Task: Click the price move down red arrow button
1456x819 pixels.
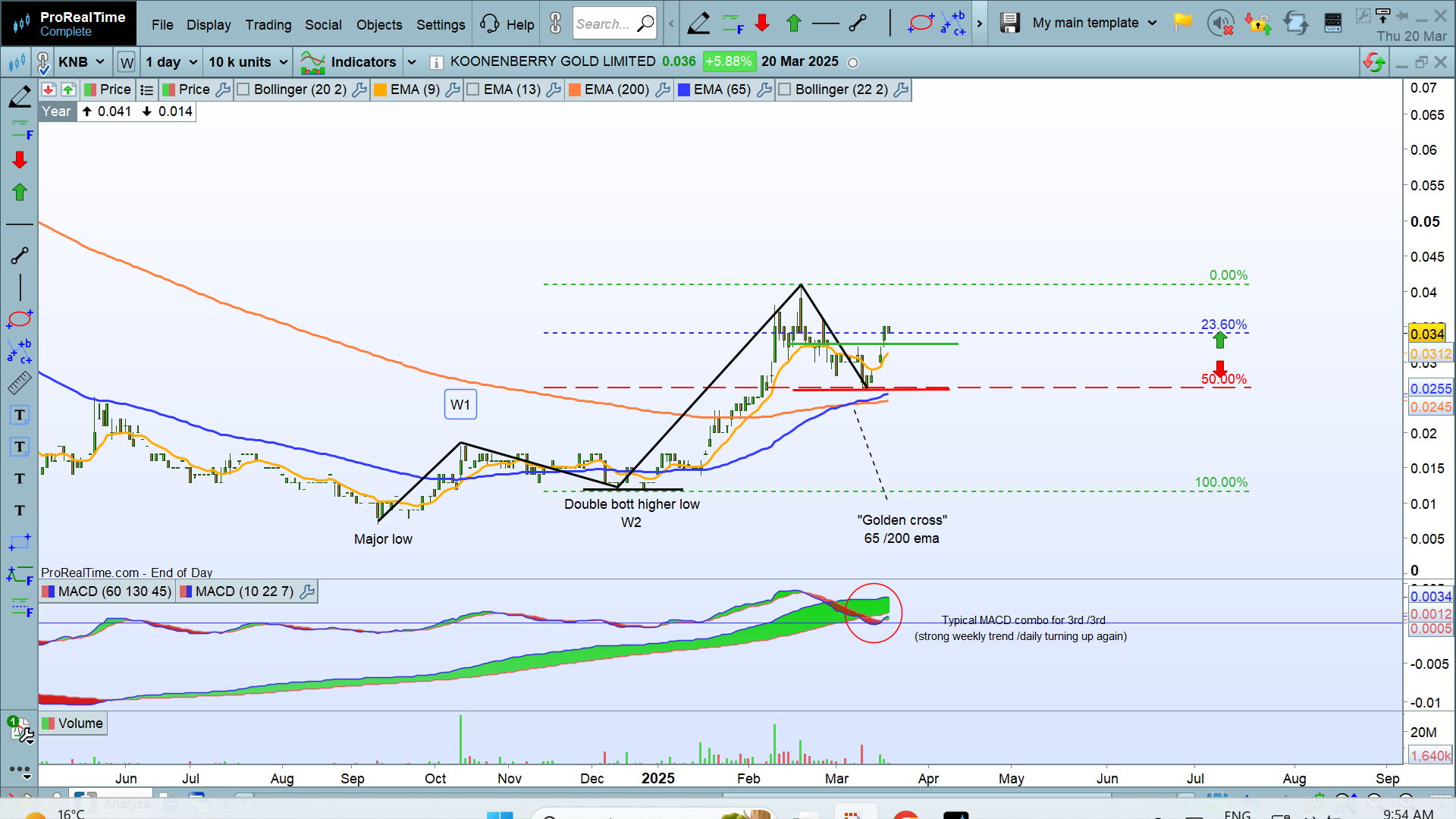Action: pos(48,89)
